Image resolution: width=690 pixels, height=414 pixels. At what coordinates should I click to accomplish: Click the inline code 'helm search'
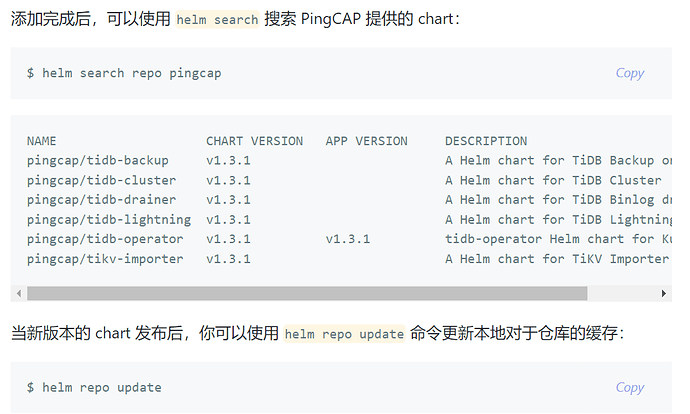click(217, 20)
